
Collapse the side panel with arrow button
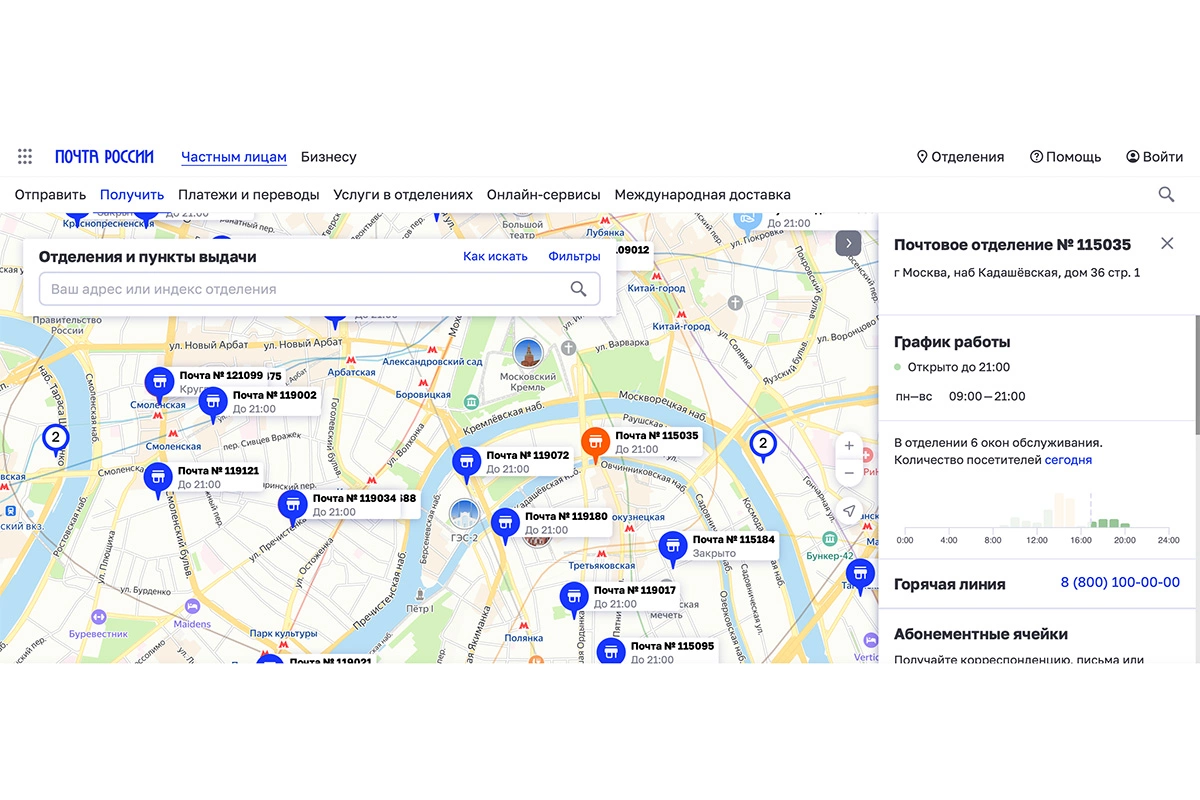pos(848,243)
